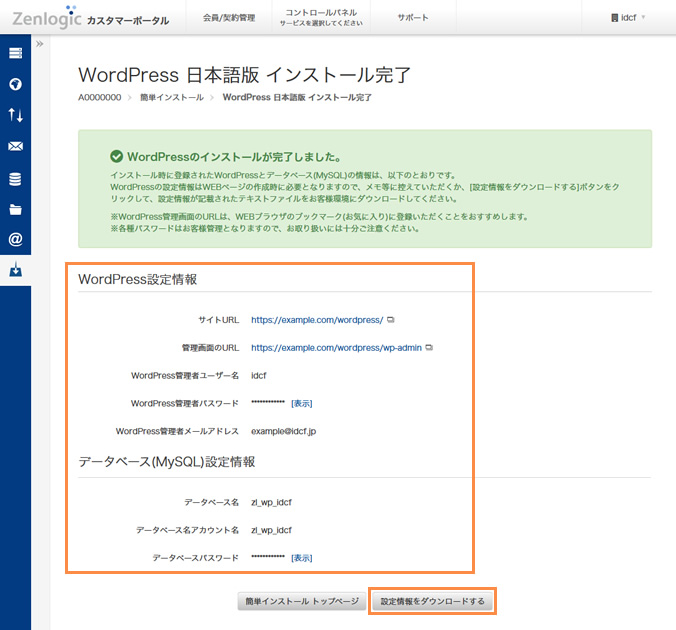This screenshot has width=676, height=630.
Task: Open the server list icon in sidebar
Action: click(16, 53)
